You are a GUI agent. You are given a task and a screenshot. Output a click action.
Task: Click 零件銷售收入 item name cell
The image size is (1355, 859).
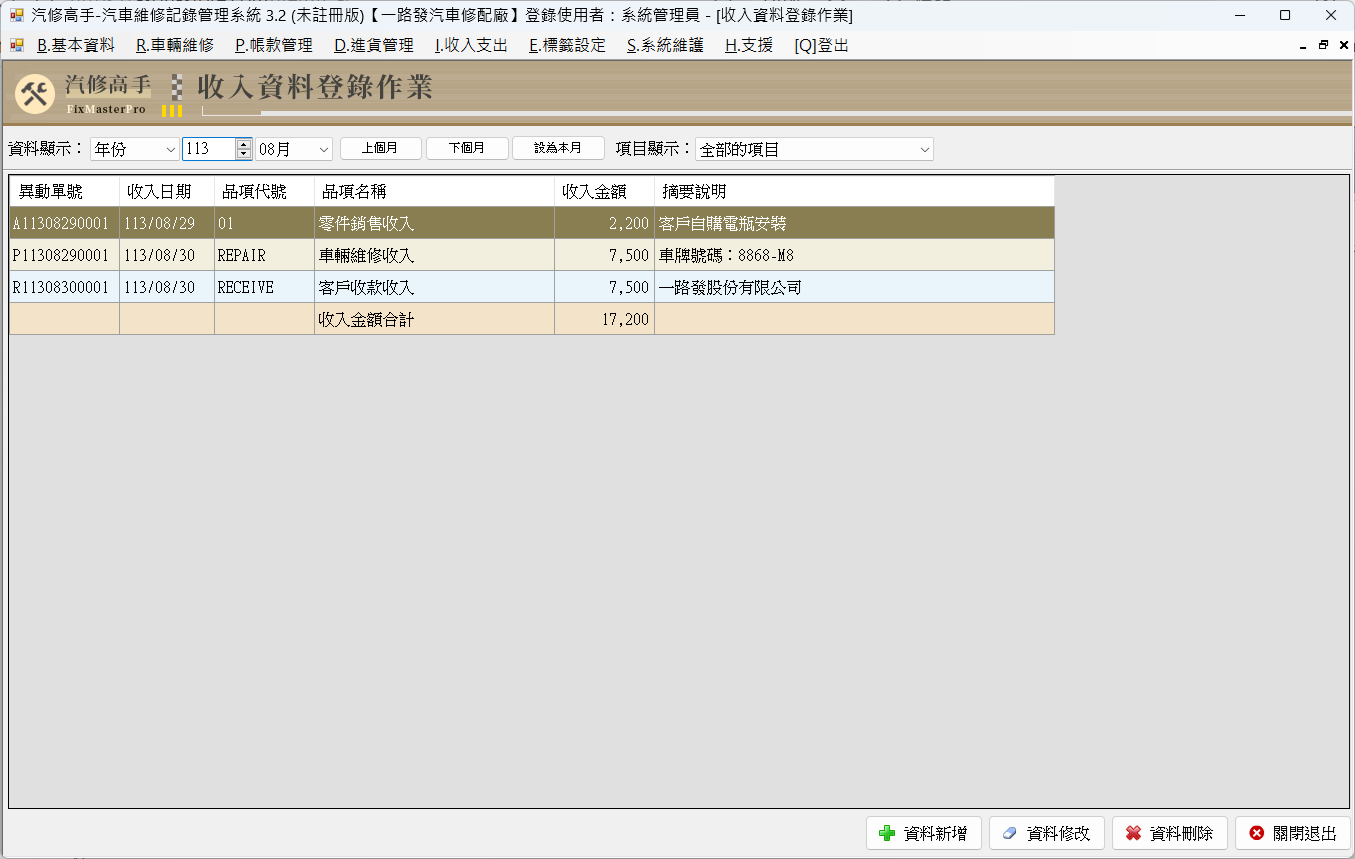point(434,223)
